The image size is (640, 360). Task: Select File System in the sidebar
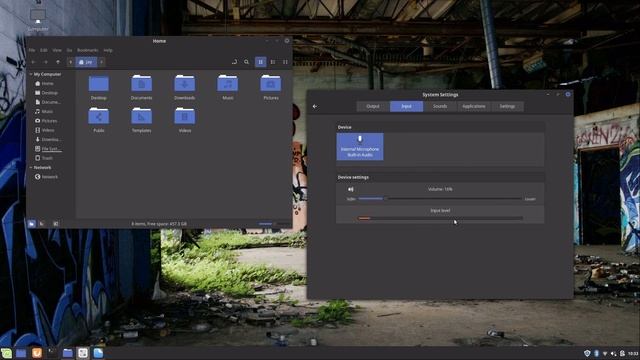click(x=48, y=149)
